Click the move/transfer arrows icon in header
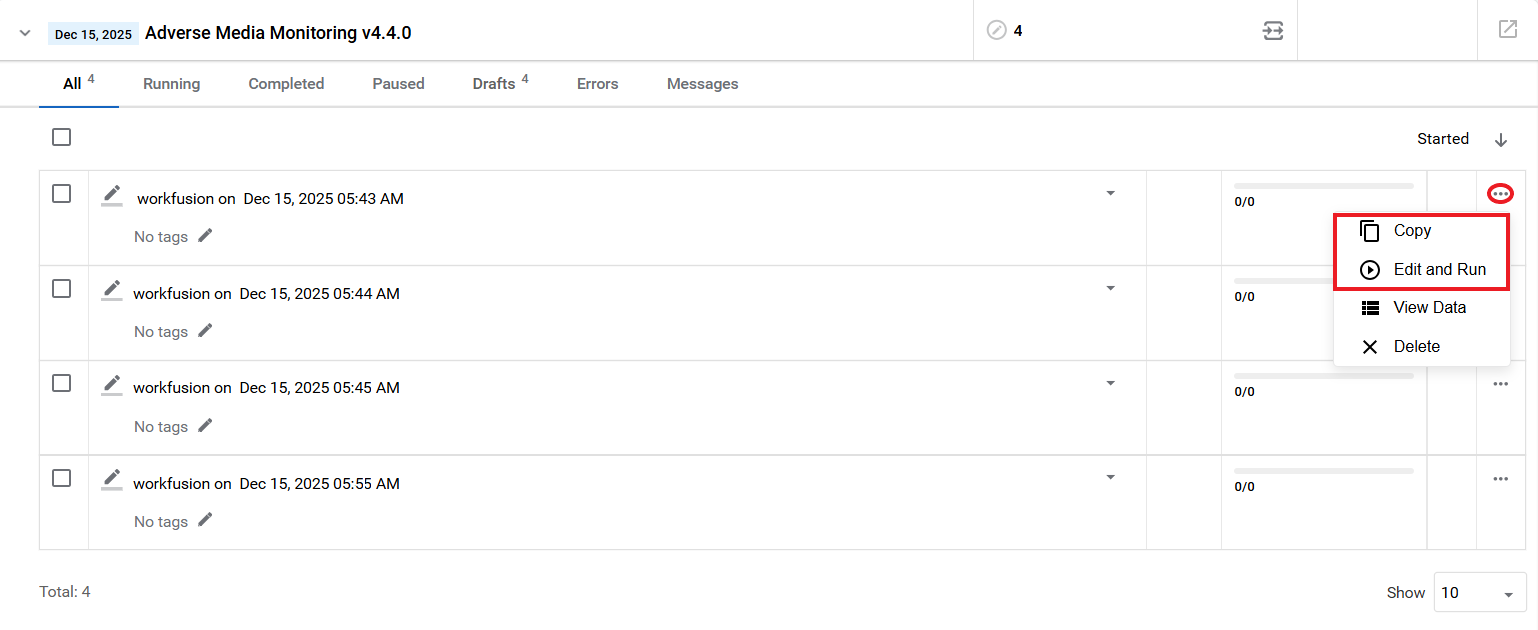Viewport: 1538px width, 630px height. point(1272,31)
